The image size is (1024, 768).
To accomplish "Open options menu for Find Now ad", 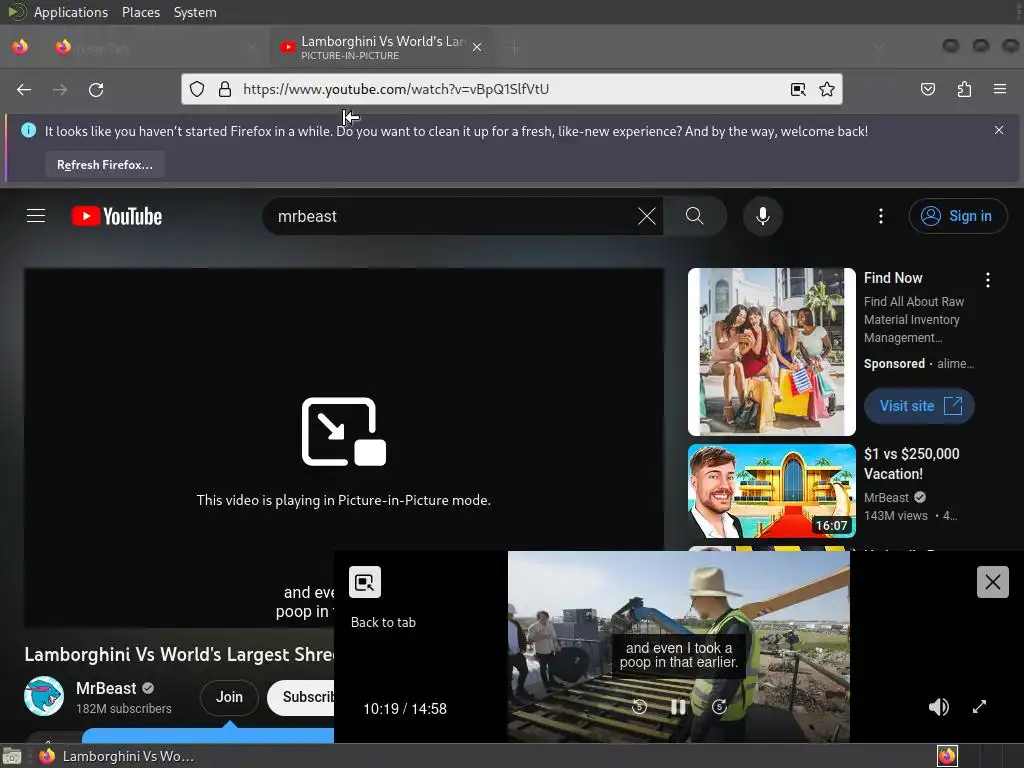I will click(x=987, y=280).
